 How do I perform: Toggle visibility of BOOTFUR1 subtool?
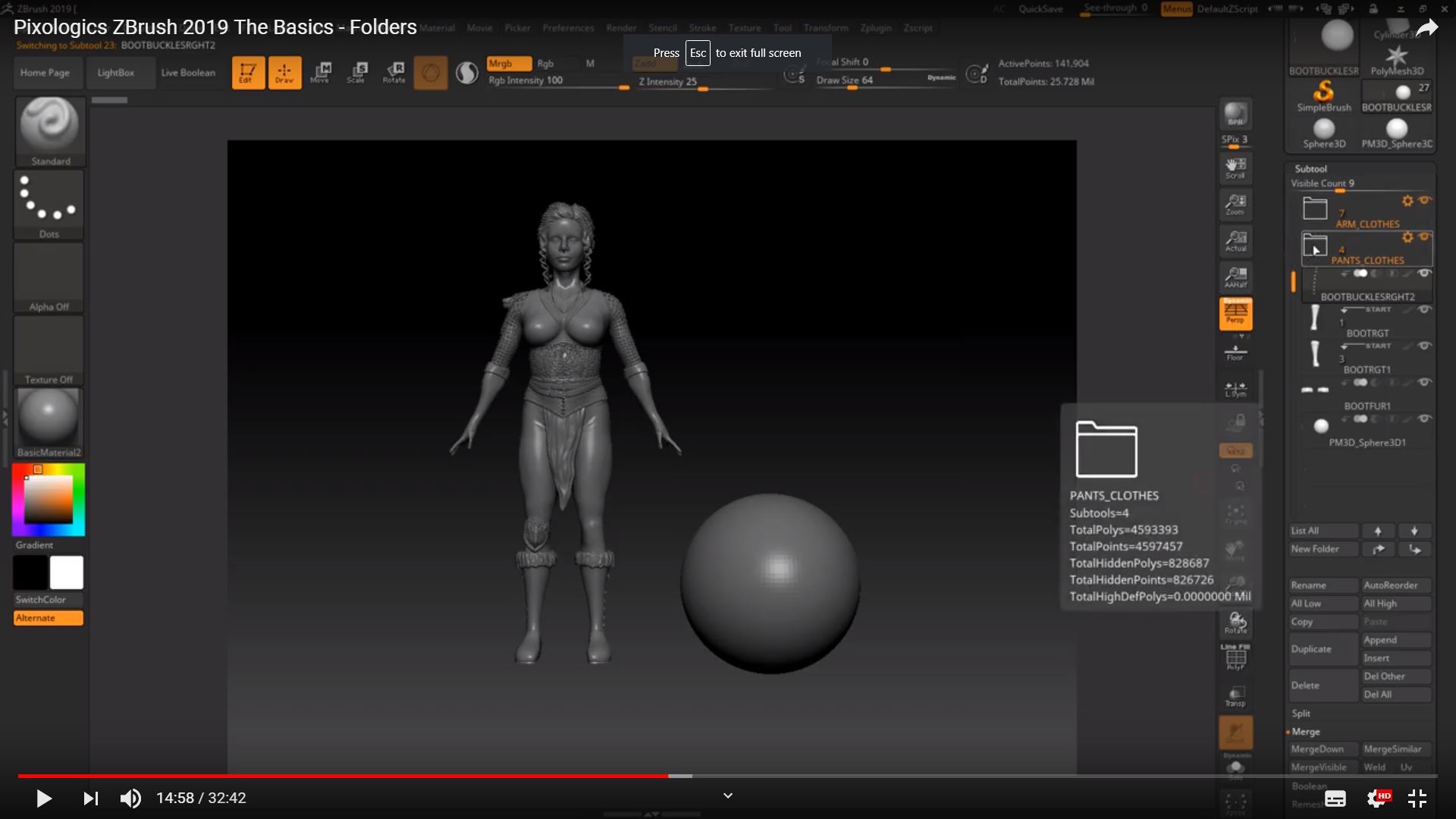click(x=1425, y=382)
